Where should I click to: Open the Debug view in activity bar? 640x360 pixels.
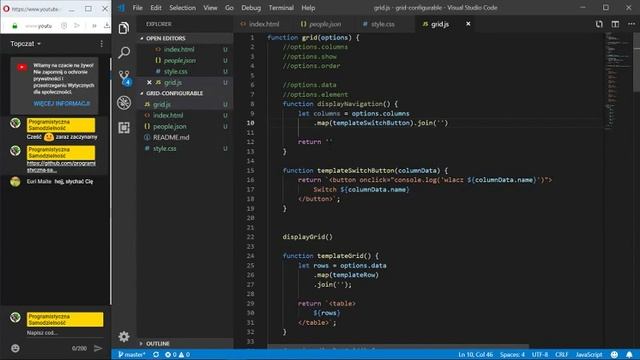(x=124, y=102)
